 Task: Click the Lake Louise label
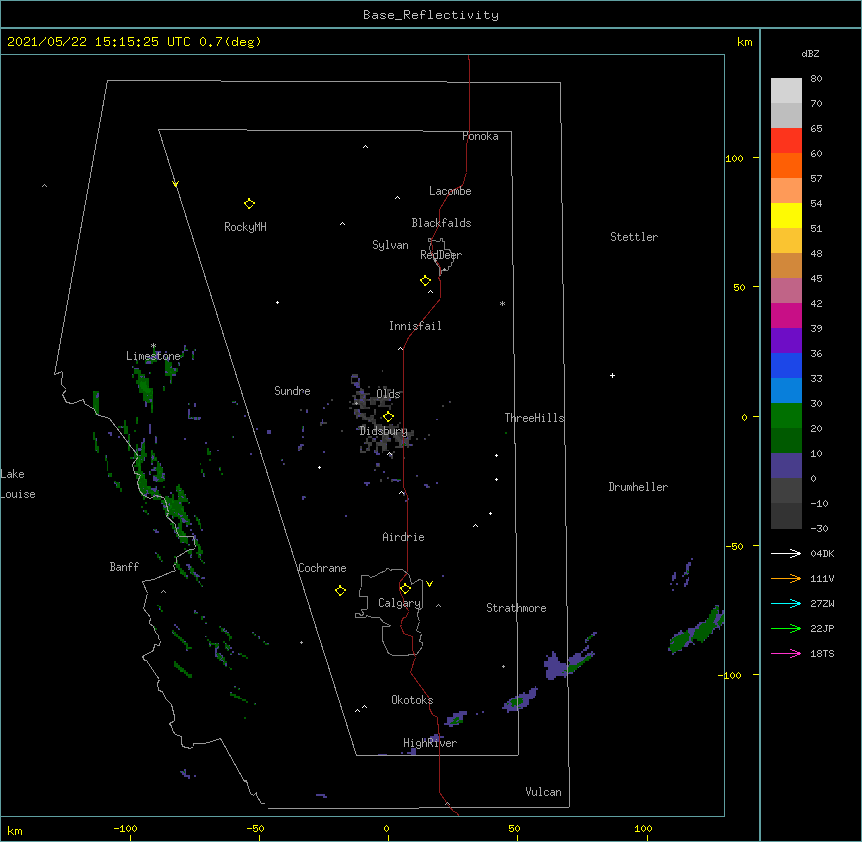pos(18,484)
